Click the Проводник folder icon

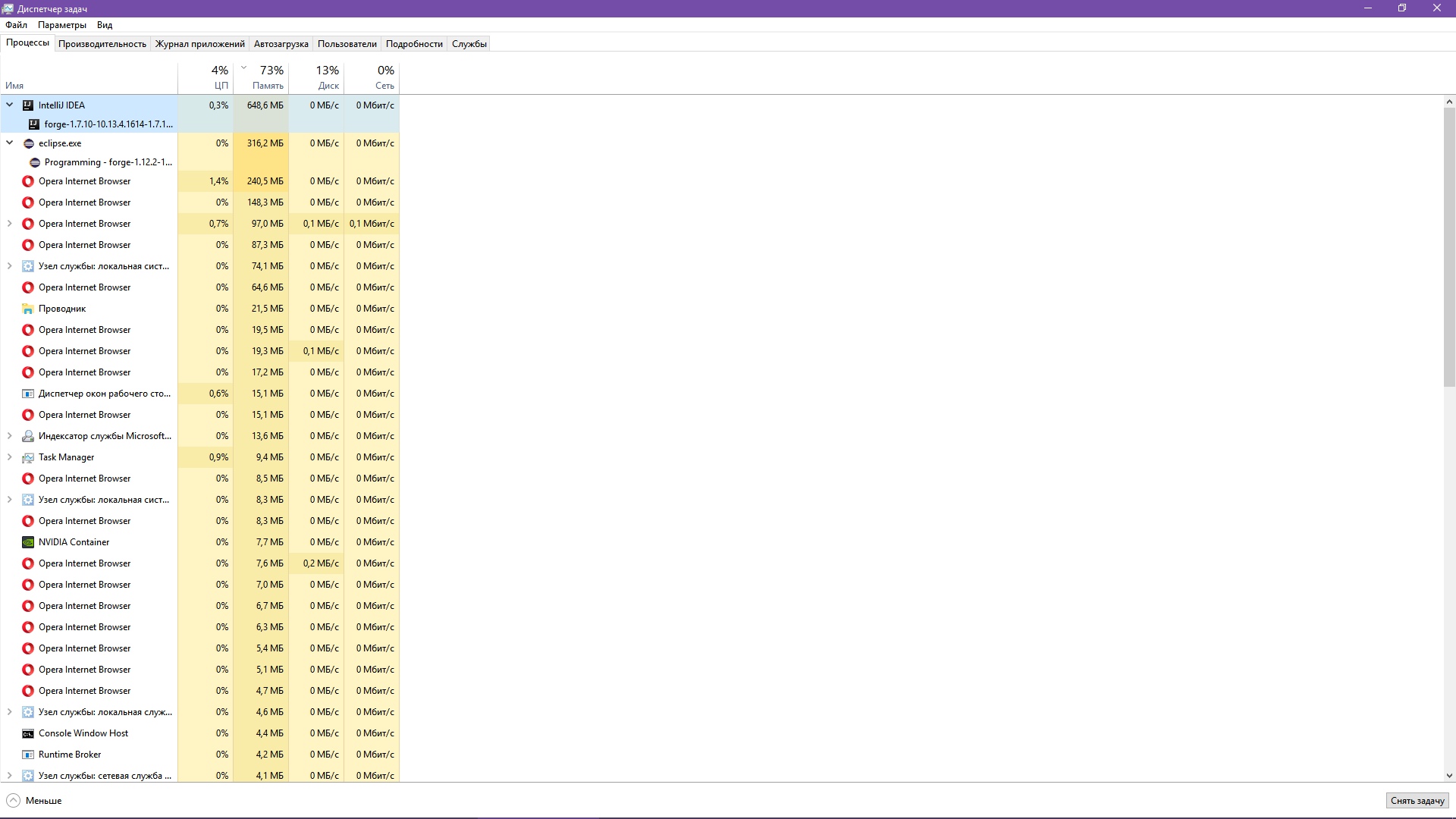(28, 309)
